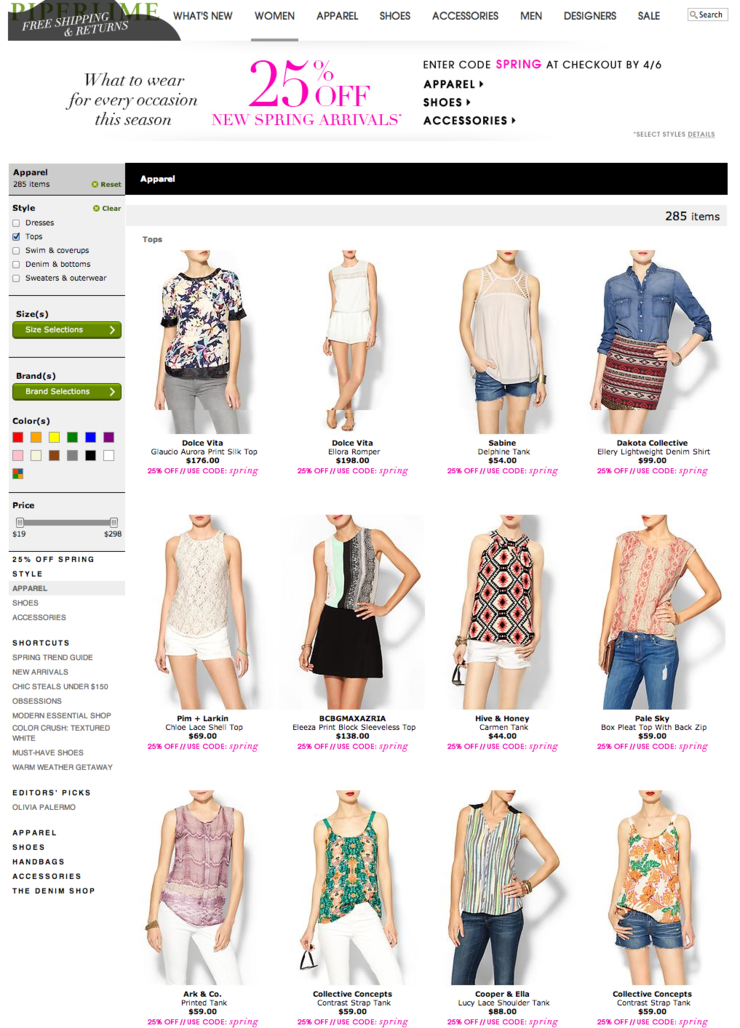View the Ellery Lightweight Denim Shirt photo
This screenshot has width=740, height=1028.
pyautogui.click(x=652, y=341)
